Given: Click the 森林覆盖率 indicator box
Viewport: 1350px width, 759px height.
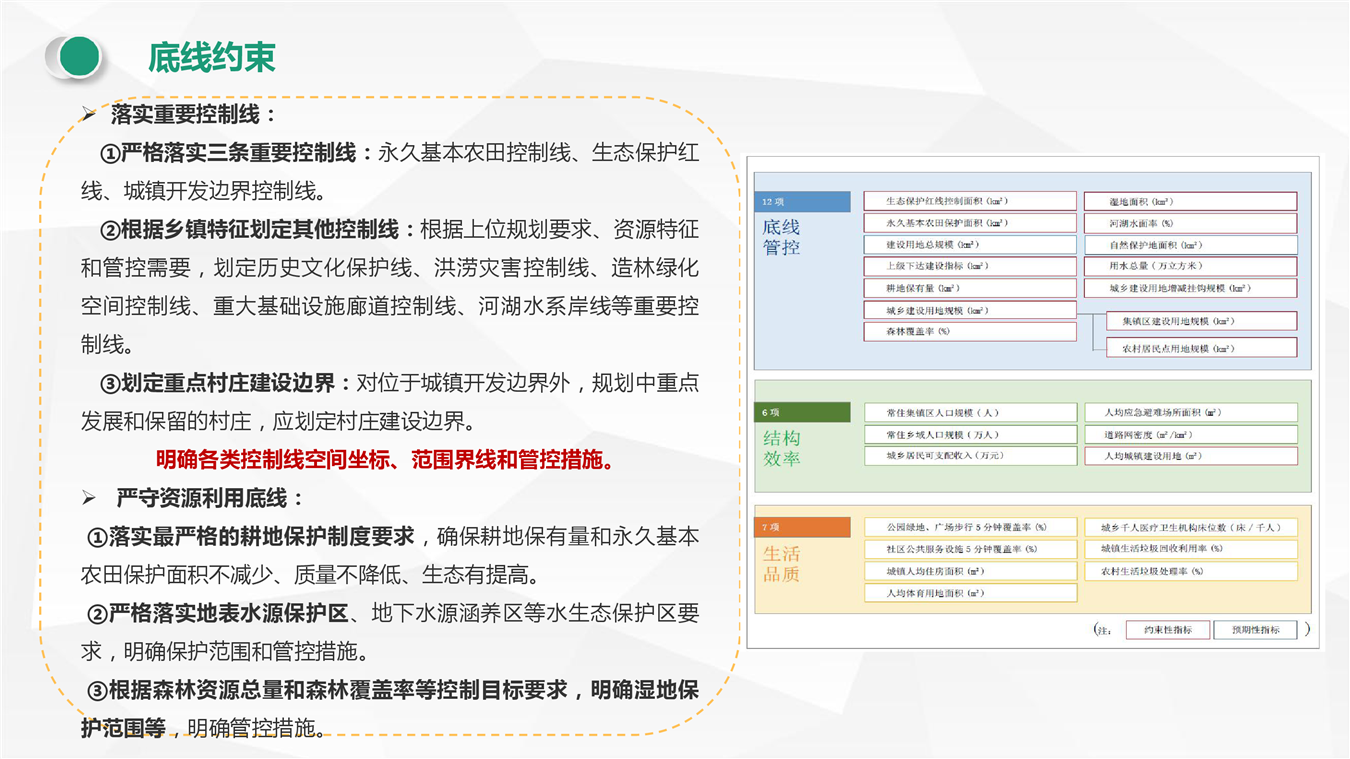Looking at the screenshot, I should (x=969, y=331).
